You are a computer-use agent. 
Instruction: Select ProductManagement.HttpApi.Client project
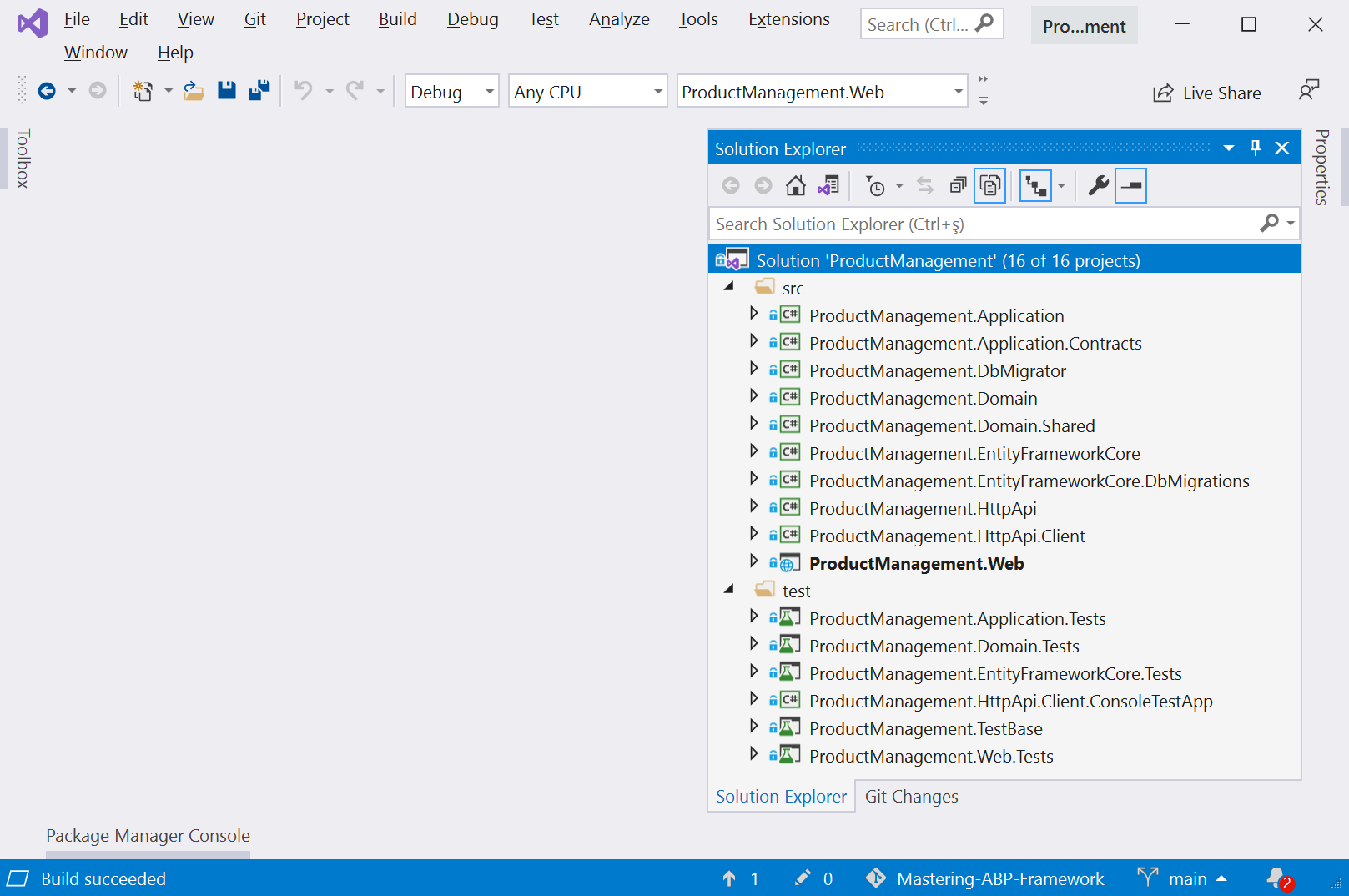(x=947, y=536)
